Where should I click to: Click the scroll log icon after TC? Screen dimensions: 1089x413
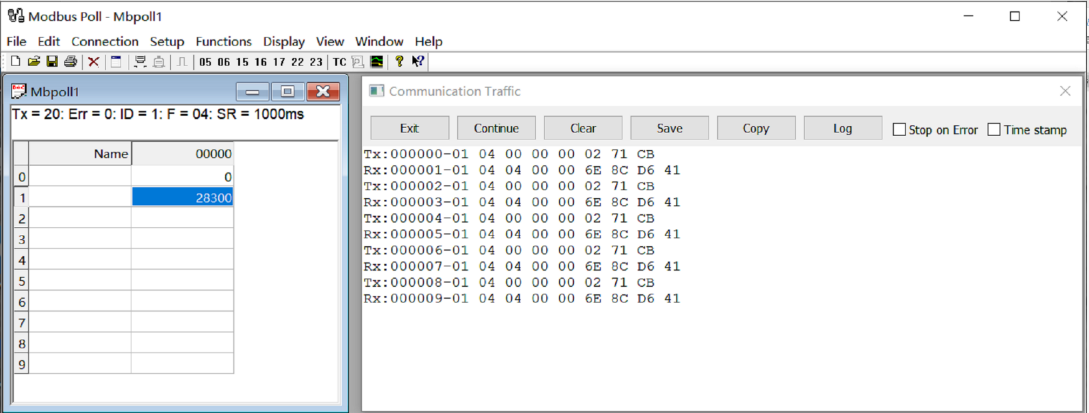358,62
